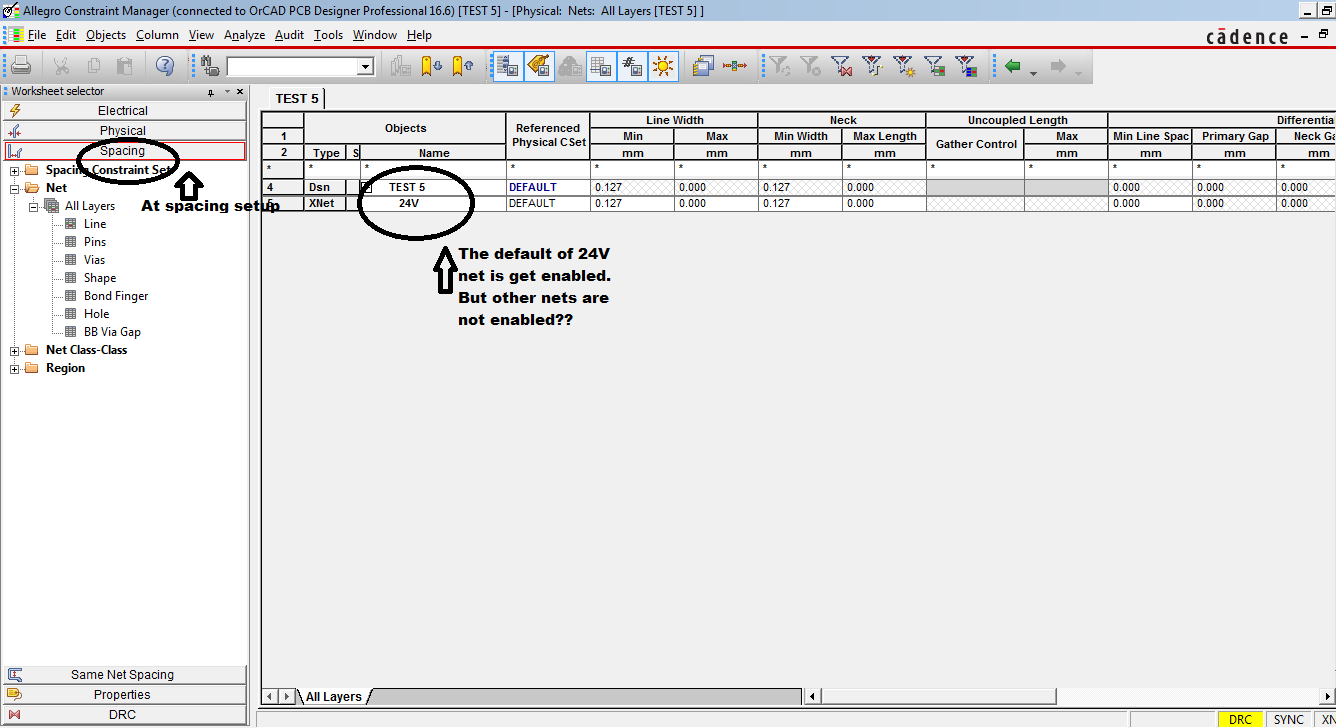
Task: Toggle the Worksheet selector pin
Action: pos(211,92)
